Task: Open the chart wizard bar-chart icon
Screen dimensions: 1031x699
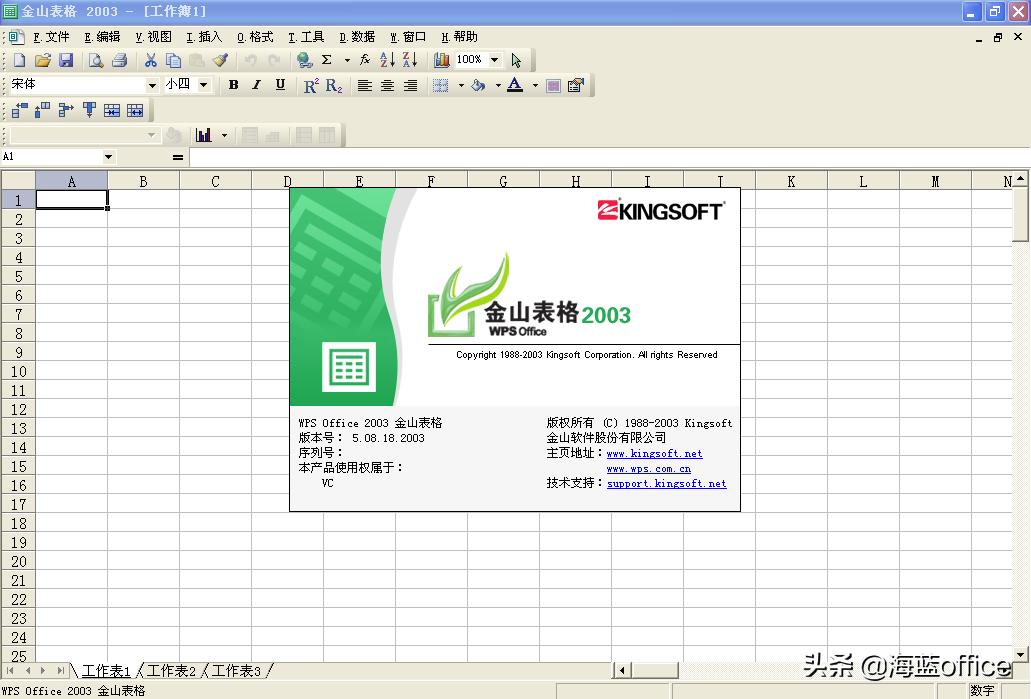Action: tap(442, 60)
